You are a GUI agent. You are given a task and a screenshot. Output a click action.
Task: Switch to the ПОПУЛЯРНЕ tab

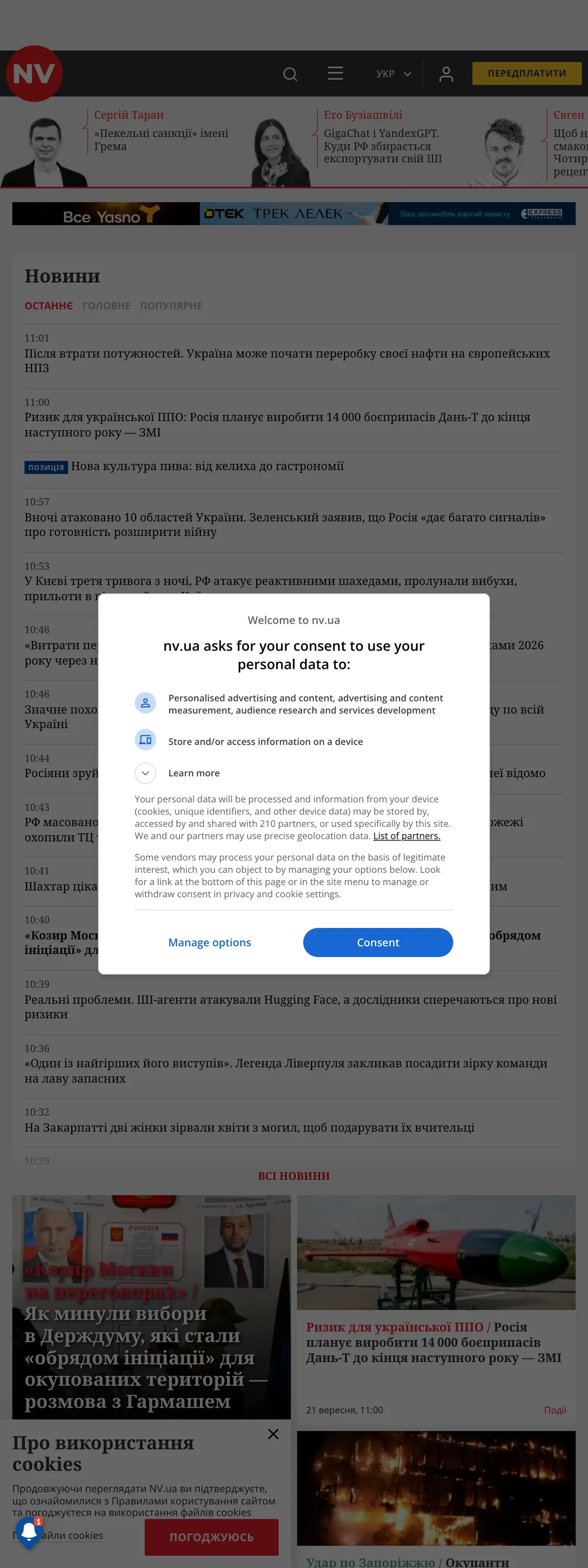(x=171, y=306)
